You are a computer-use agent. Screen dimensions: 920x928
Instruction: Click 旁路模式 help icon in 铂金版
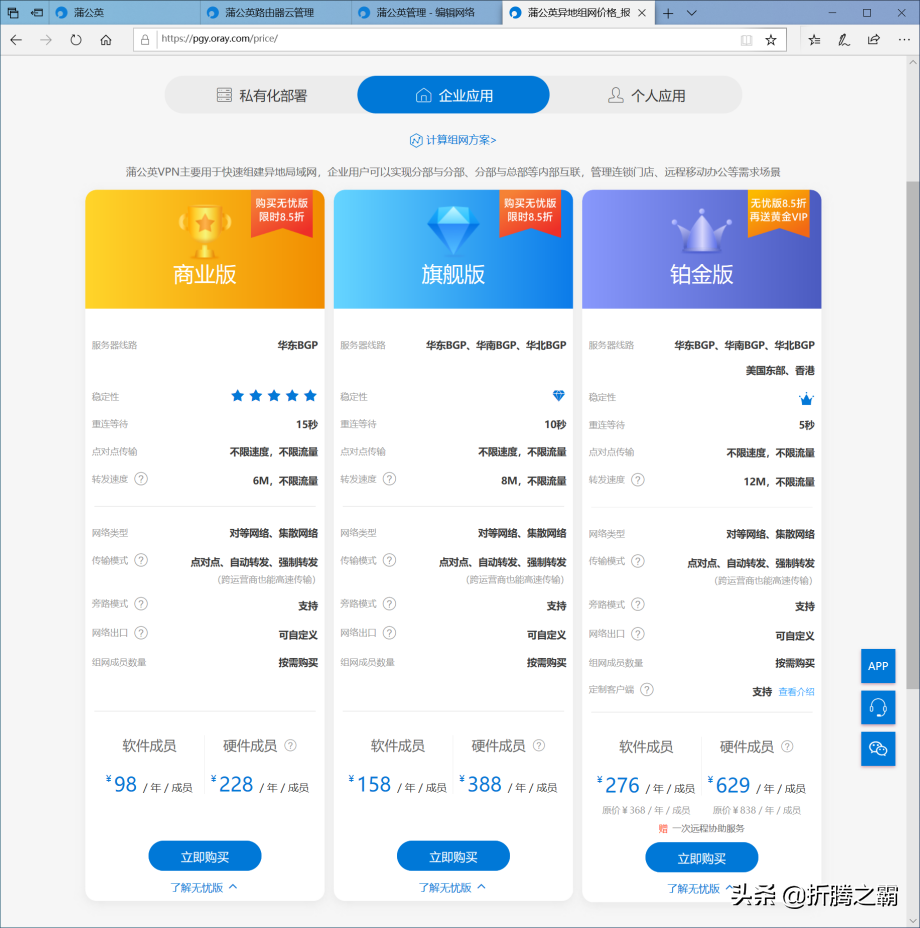638,604
